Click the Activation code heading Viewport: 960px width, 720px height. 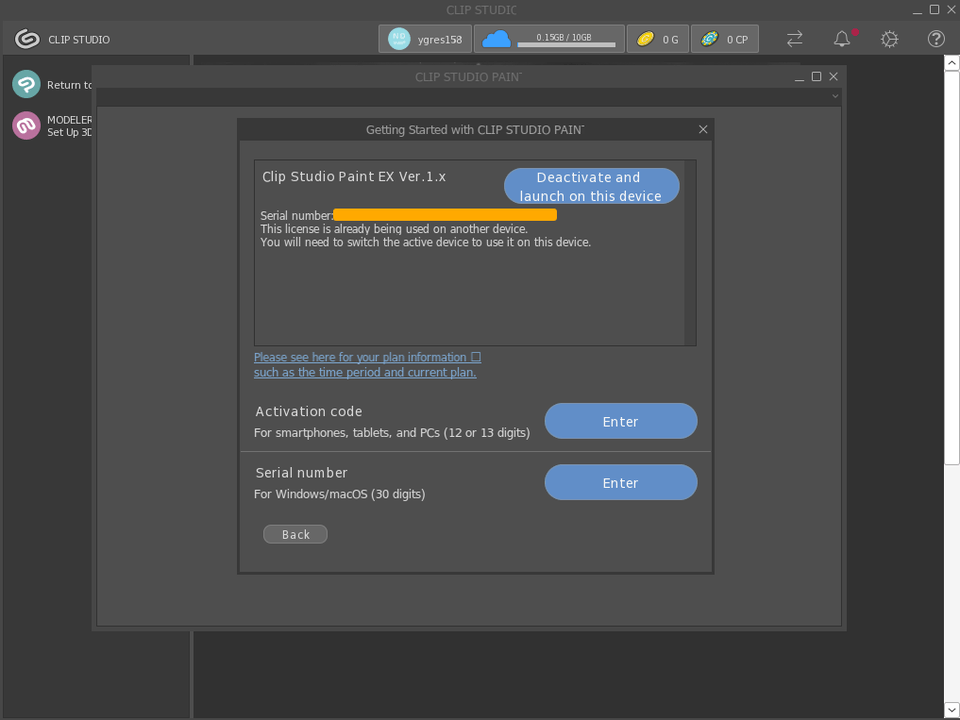pos(309,411)
